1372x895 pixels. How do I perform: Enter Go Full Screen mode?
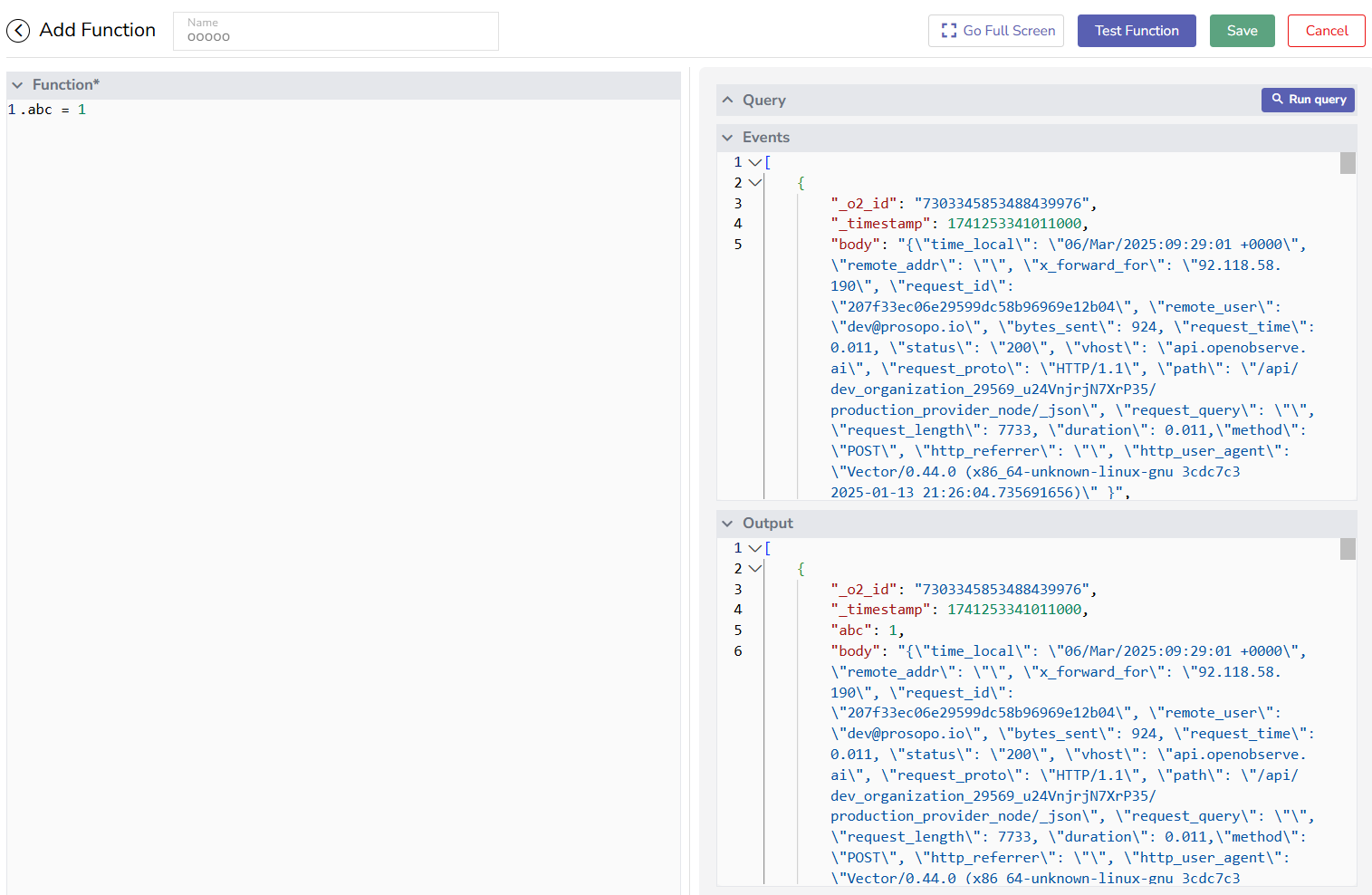[x=996, y=30]
